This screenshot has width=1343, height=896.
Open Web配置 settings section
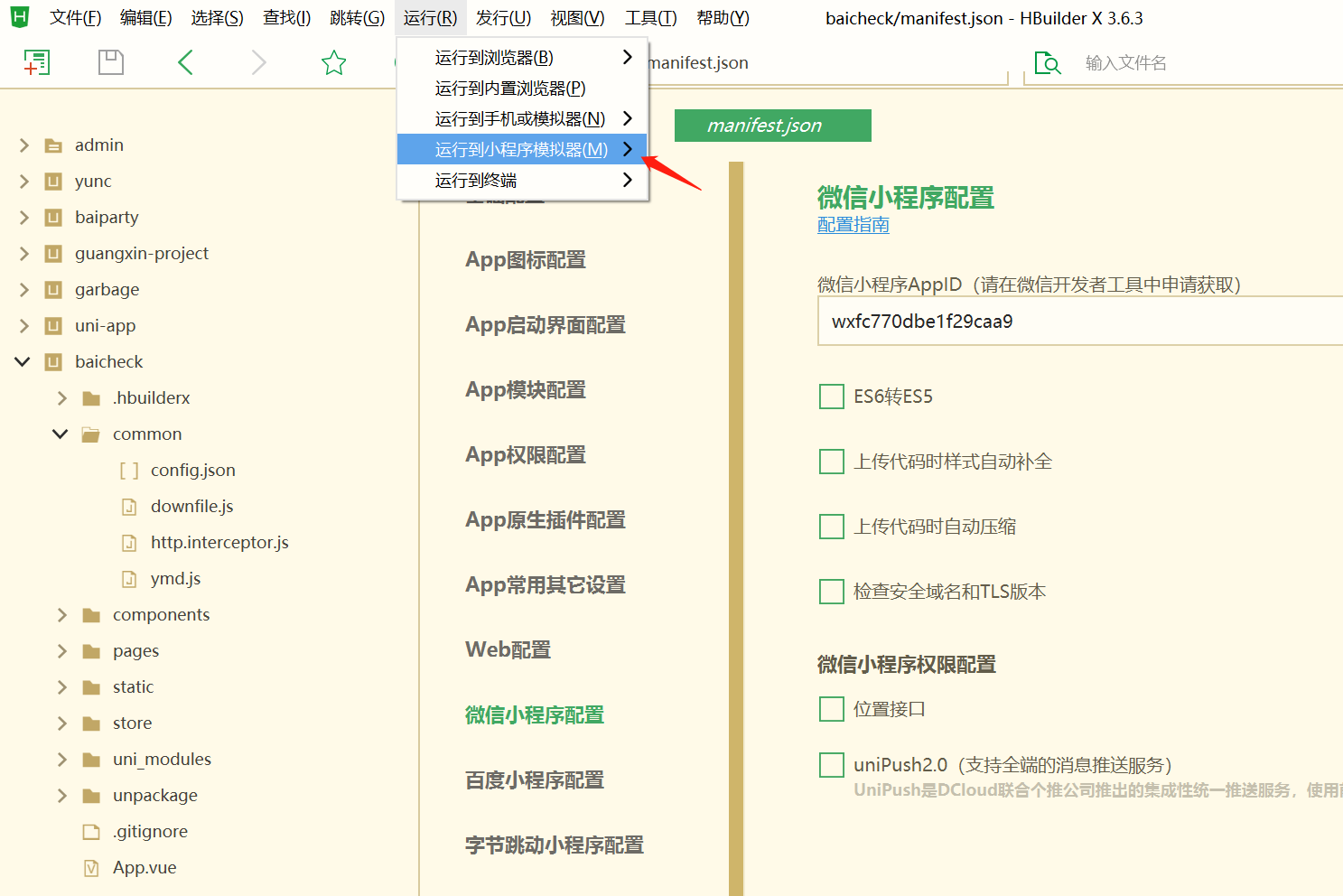(x=508, y=650)
